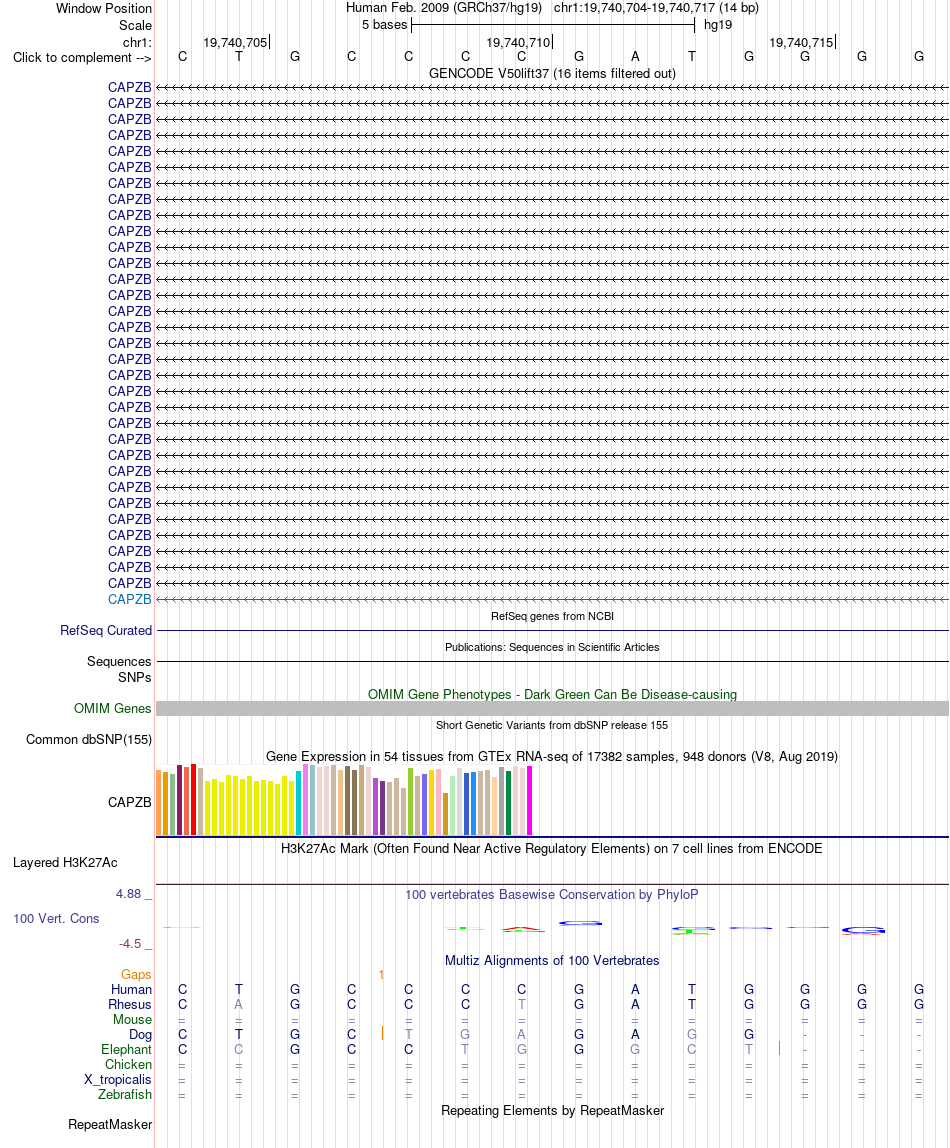This screenshot has width=950, height=1148.
Task: Select the Chicken alignment row label
Action: point(129,1065)
